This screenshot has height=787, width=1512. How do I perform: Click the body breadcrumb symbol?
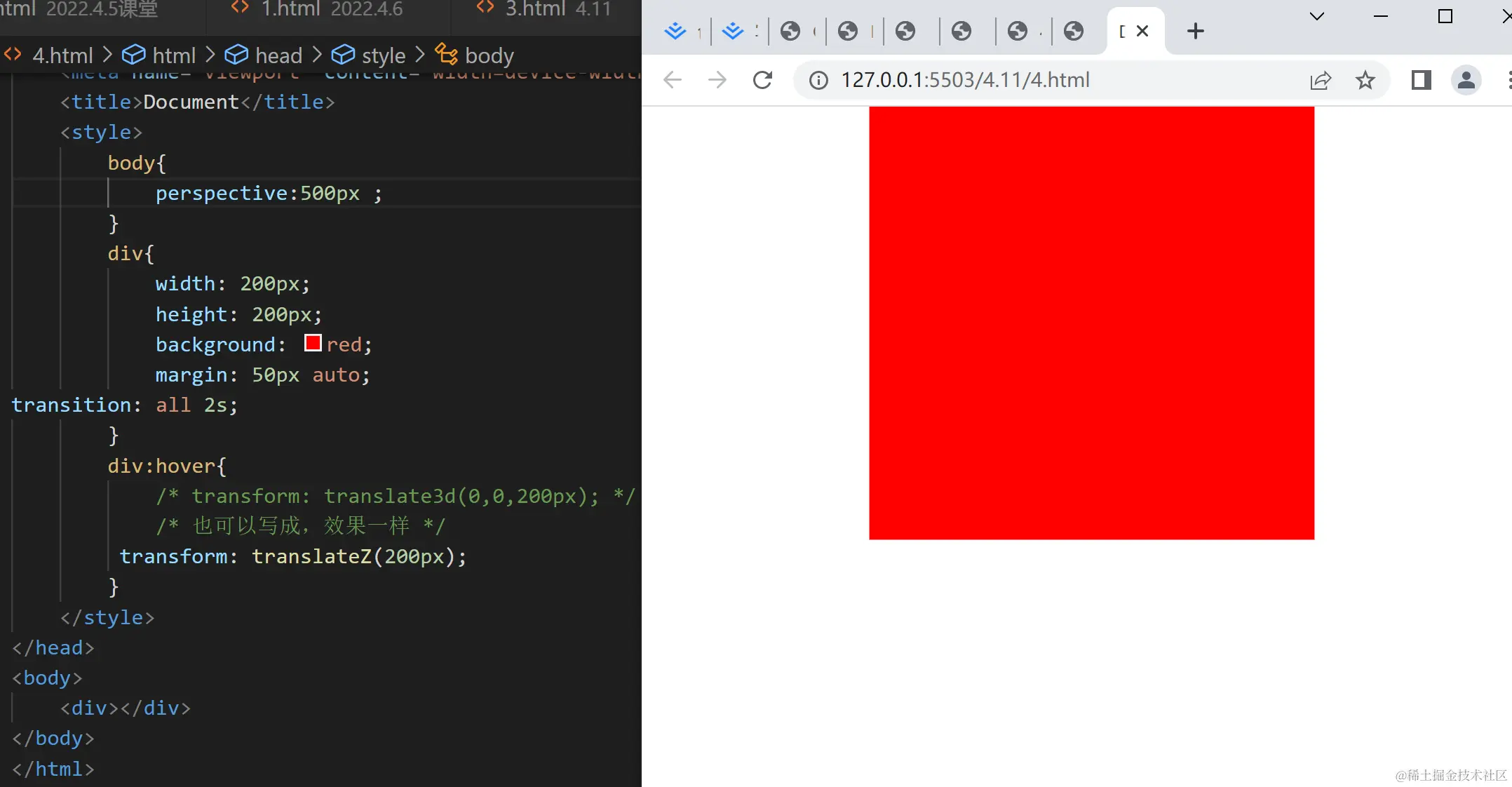(x=489, y=55)
